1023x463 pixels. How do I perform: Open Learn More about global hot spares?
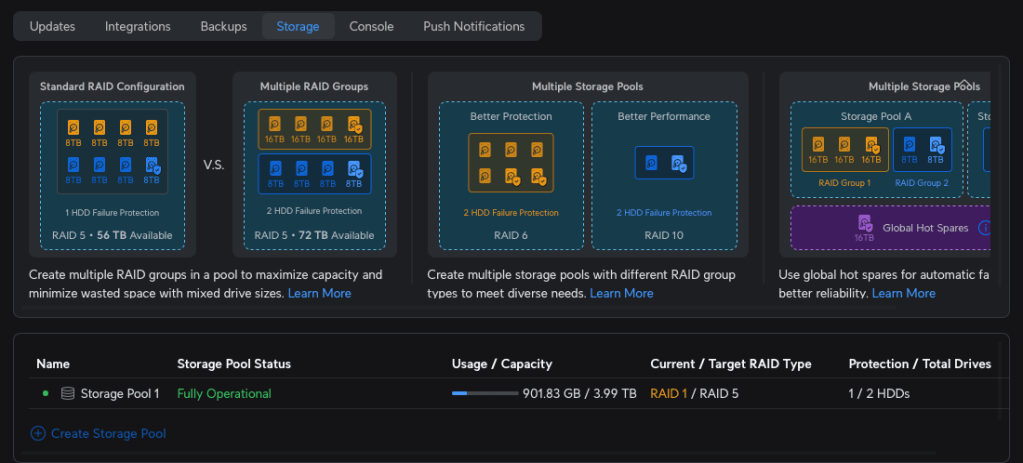point(903,293)
